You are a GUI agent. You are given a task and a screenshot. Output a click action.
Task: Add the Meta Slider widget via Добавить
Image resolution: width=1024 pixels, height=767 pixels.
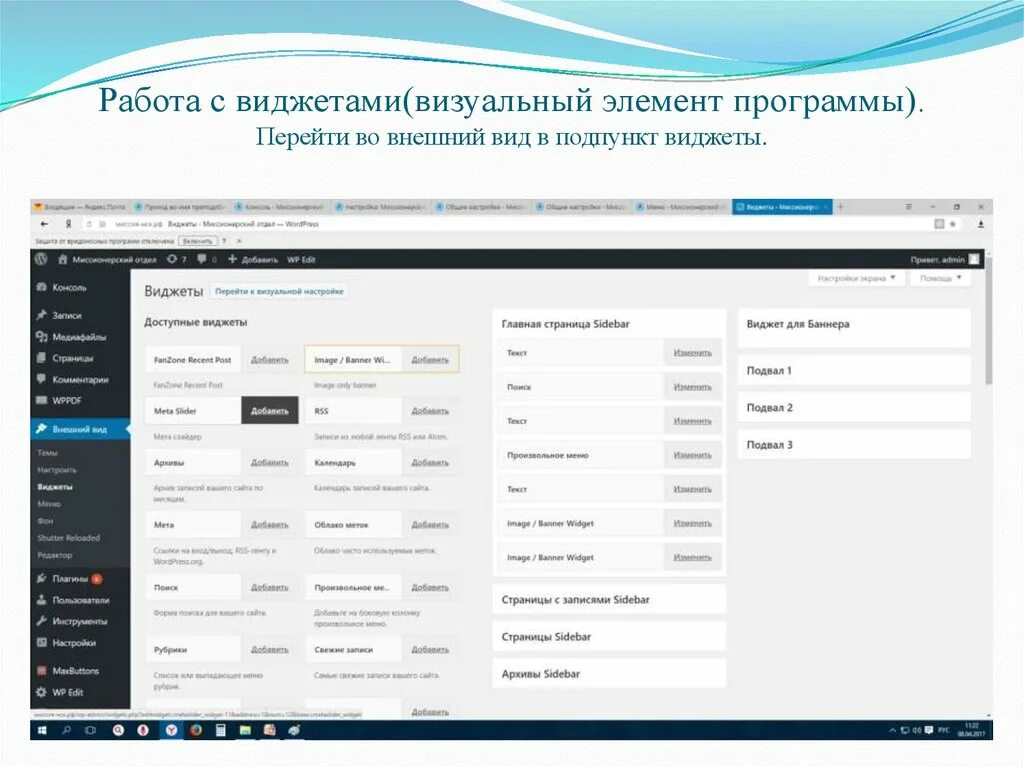coord(270,410)
